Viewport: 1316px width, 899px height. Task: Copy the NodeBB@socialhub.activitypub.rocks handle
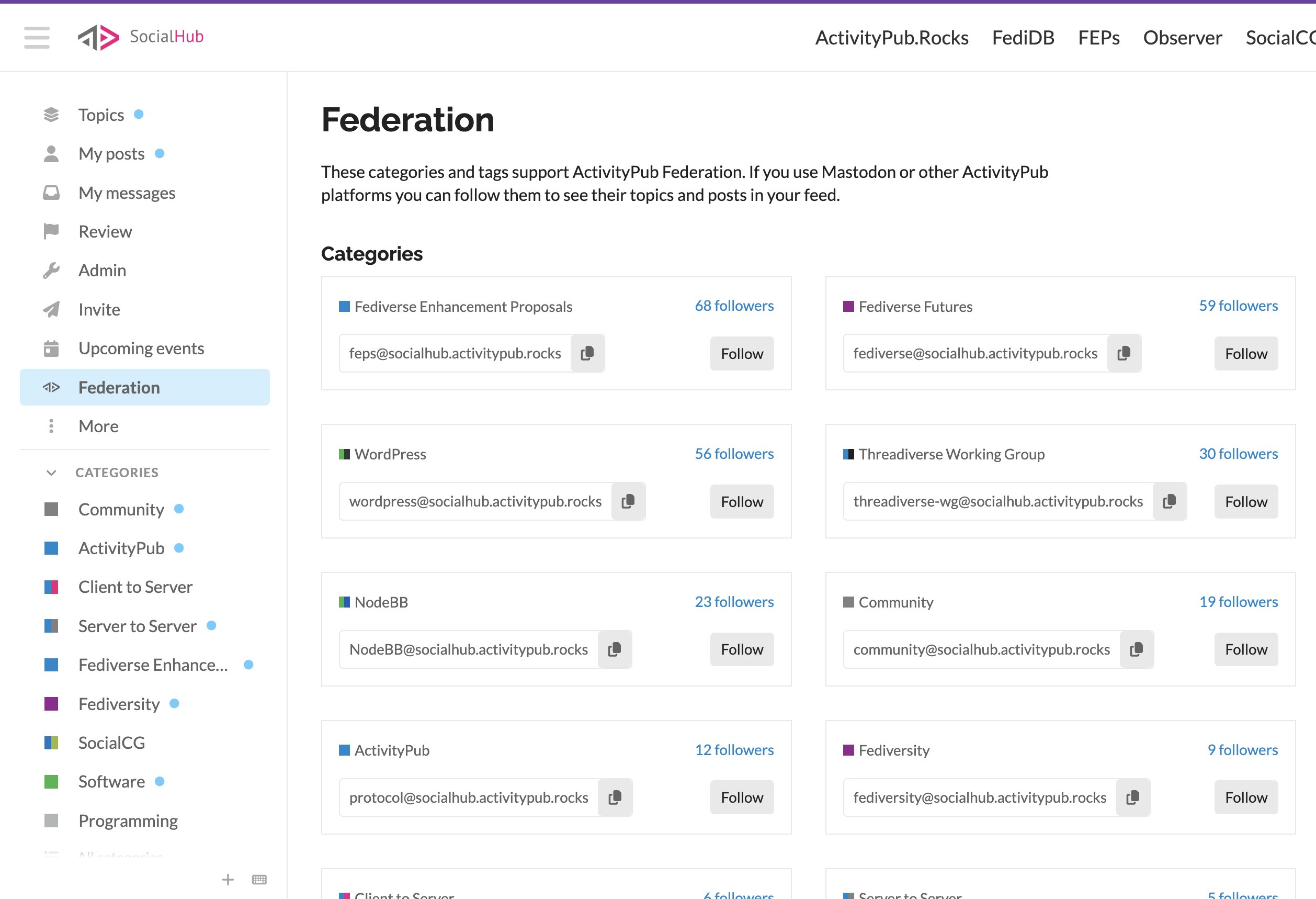(615, 649)
